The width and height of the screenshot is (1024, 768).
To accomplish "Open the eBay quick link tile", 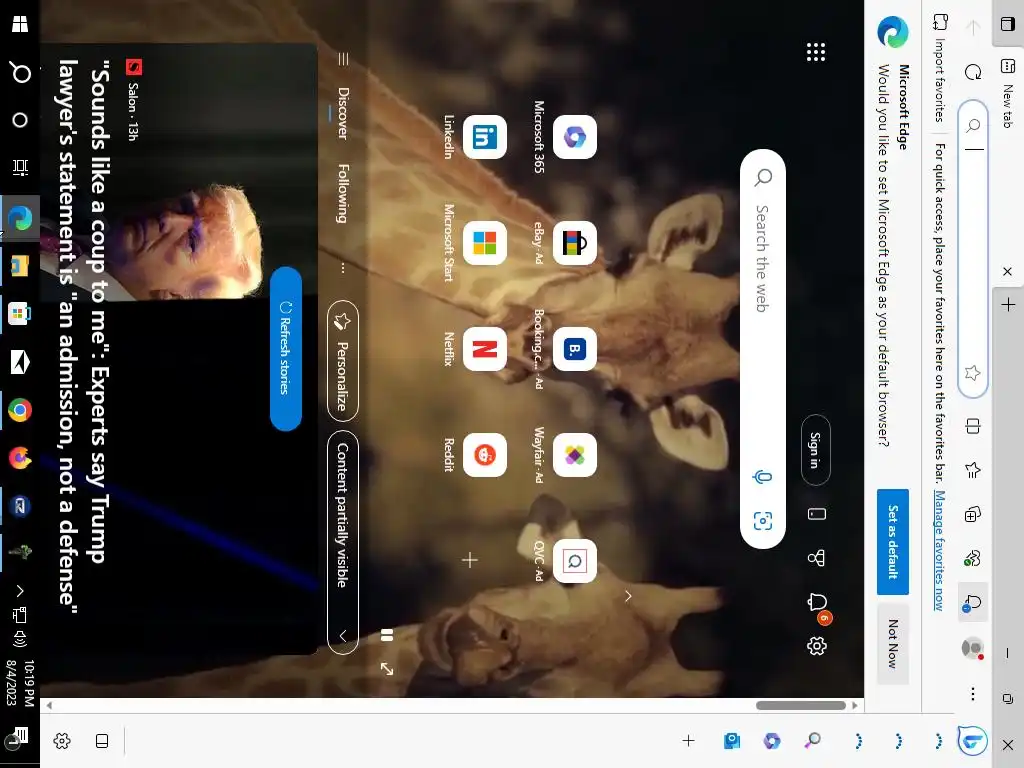I will pos(575,243).
